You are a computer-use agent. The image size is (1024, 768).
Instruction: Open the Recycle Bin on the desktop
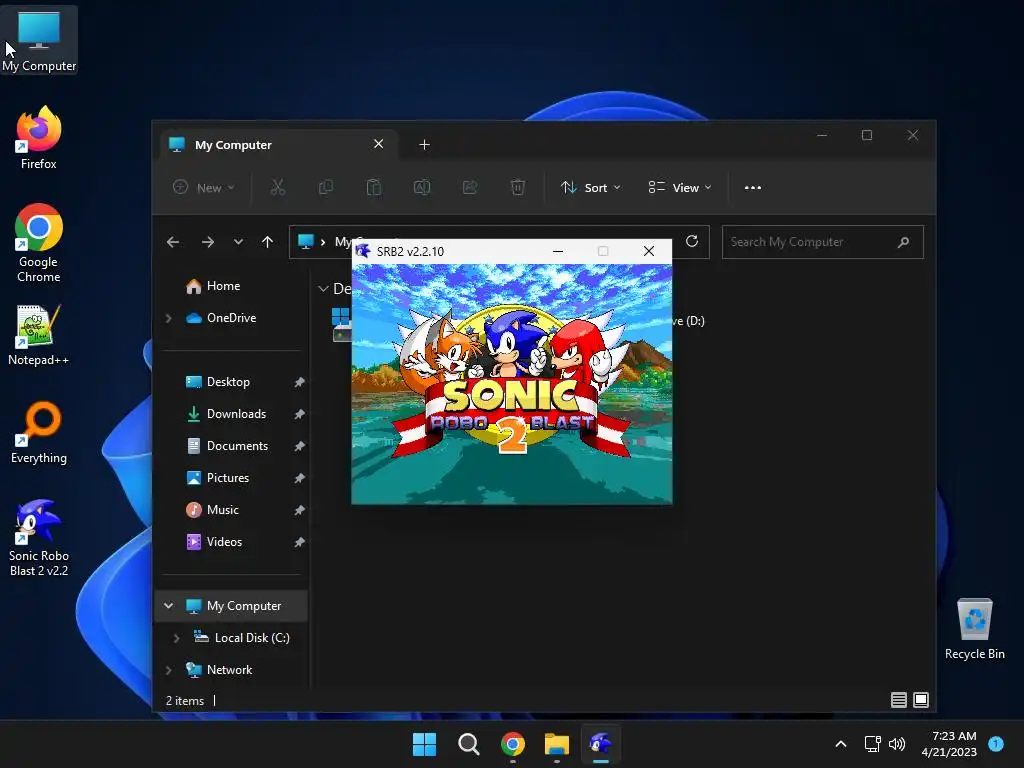(974, 629)
